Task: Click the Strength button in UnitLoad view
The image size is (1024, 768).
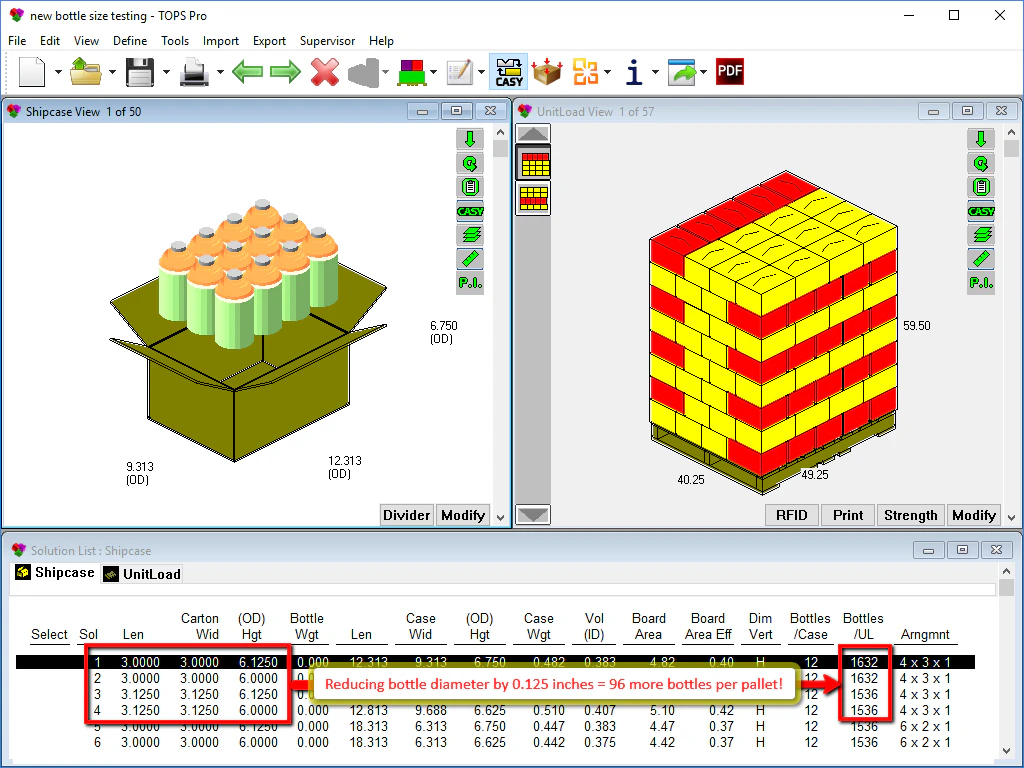Action: (910, 515)
